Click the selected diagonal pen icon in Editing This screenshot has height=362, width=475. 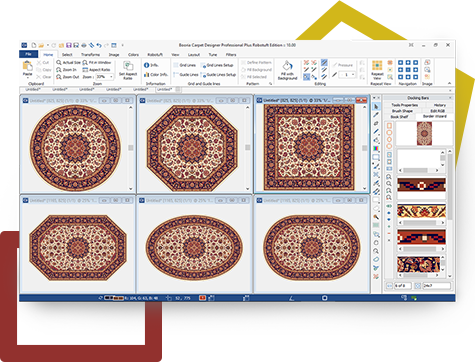click(324, 63)
